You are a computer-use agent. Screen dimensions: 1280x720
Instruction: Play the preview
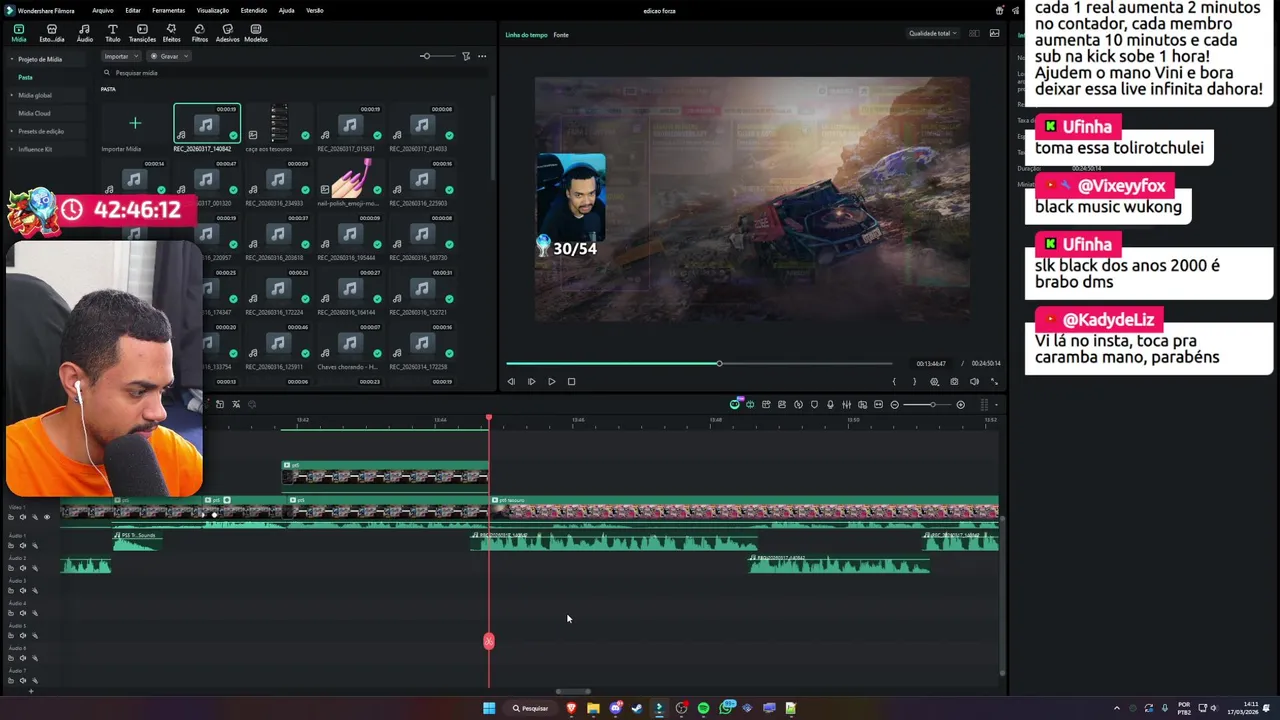coord(551,381)
